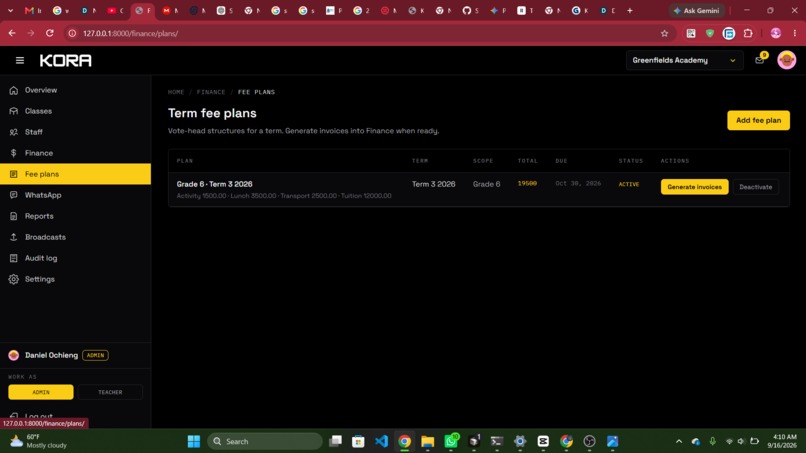Viewport: 806px width, 453px height.
Task: Open browser extensions puzzle icon
Action: [x=748, y=33]
